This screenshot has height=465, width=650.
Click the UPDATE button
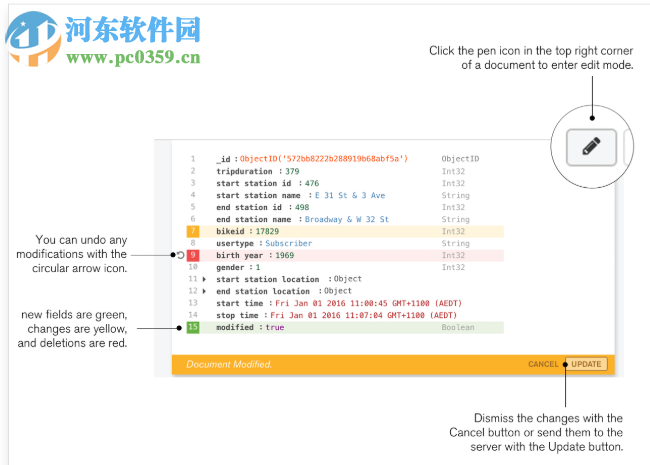[x=586, y=364]
